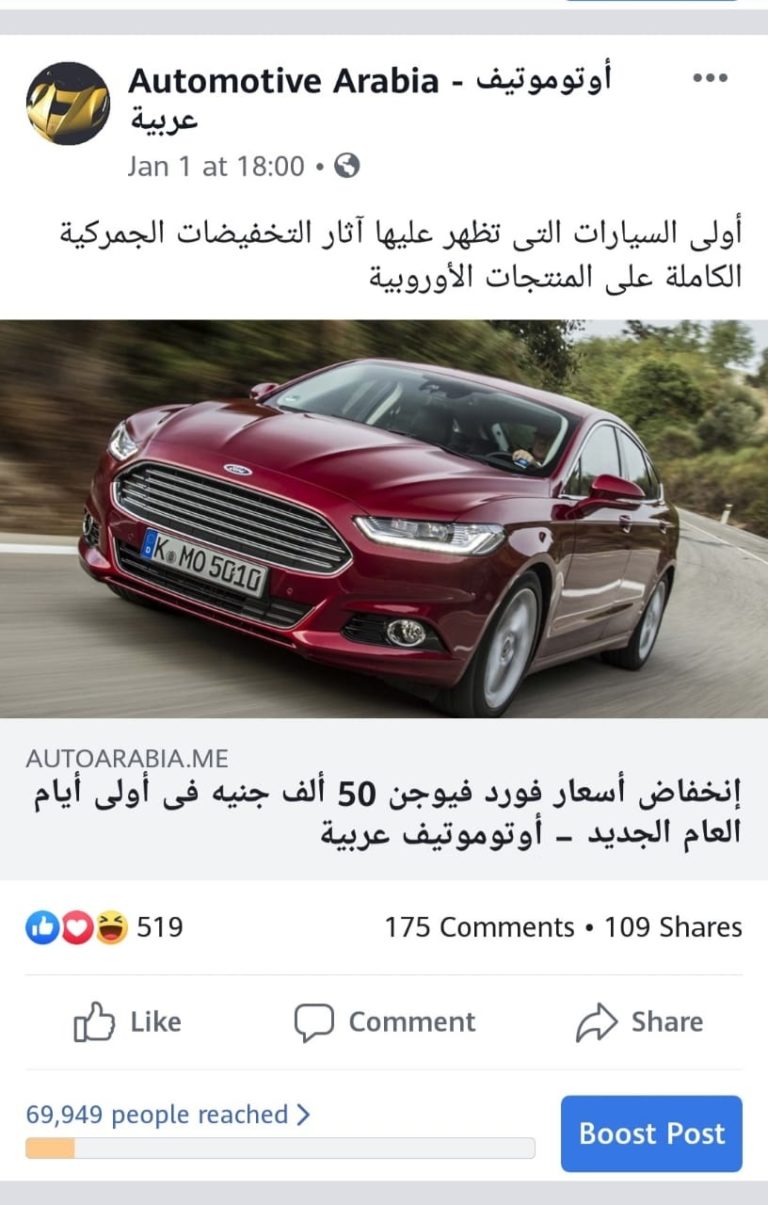The height and width of the screenshot is (1205, 768).
Task: Click the globe public audience icon
Action: (347, 166)
